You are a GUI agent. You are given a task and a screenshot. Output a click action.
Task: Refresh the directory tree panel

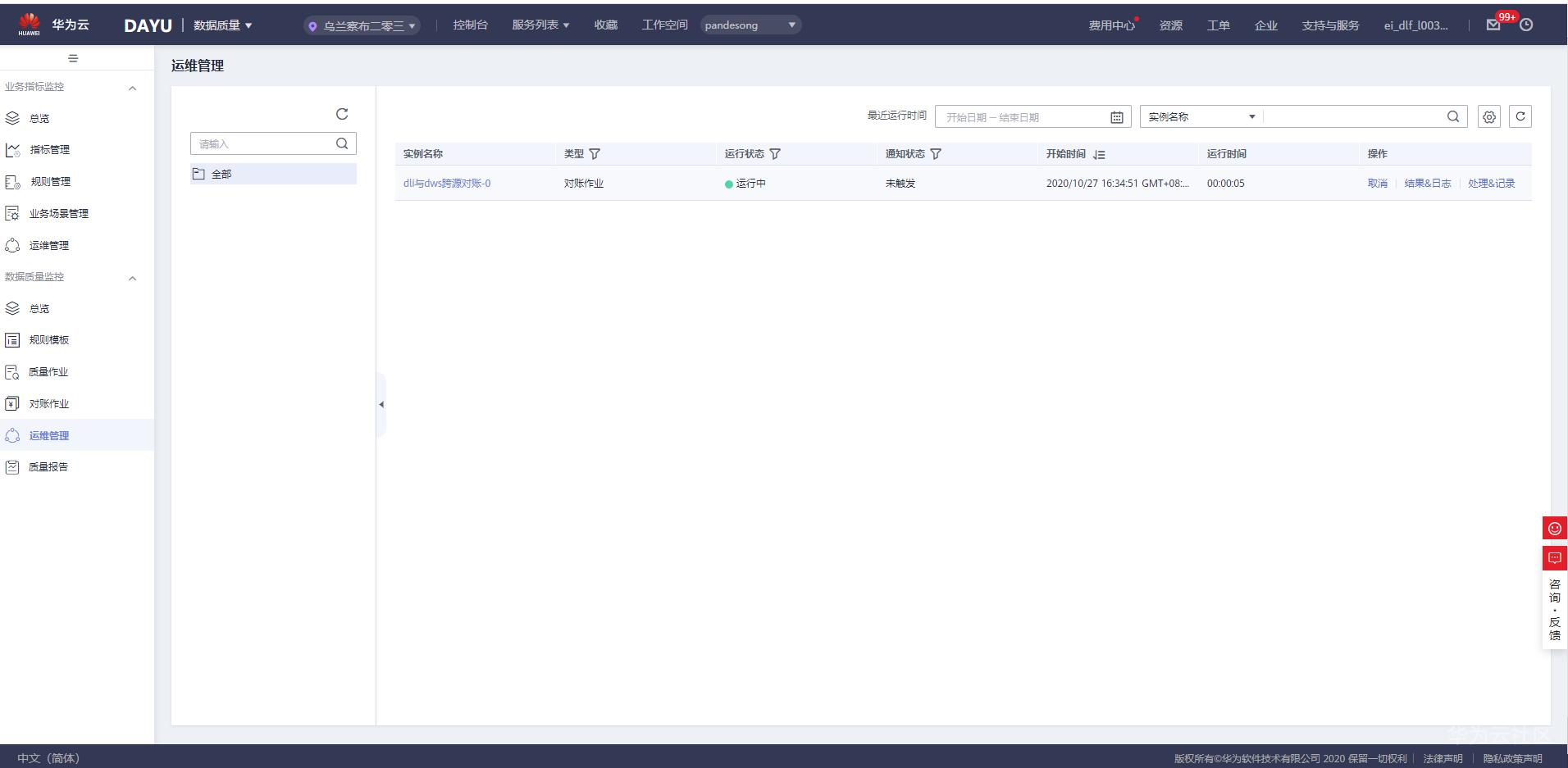[x=342, y=114]
